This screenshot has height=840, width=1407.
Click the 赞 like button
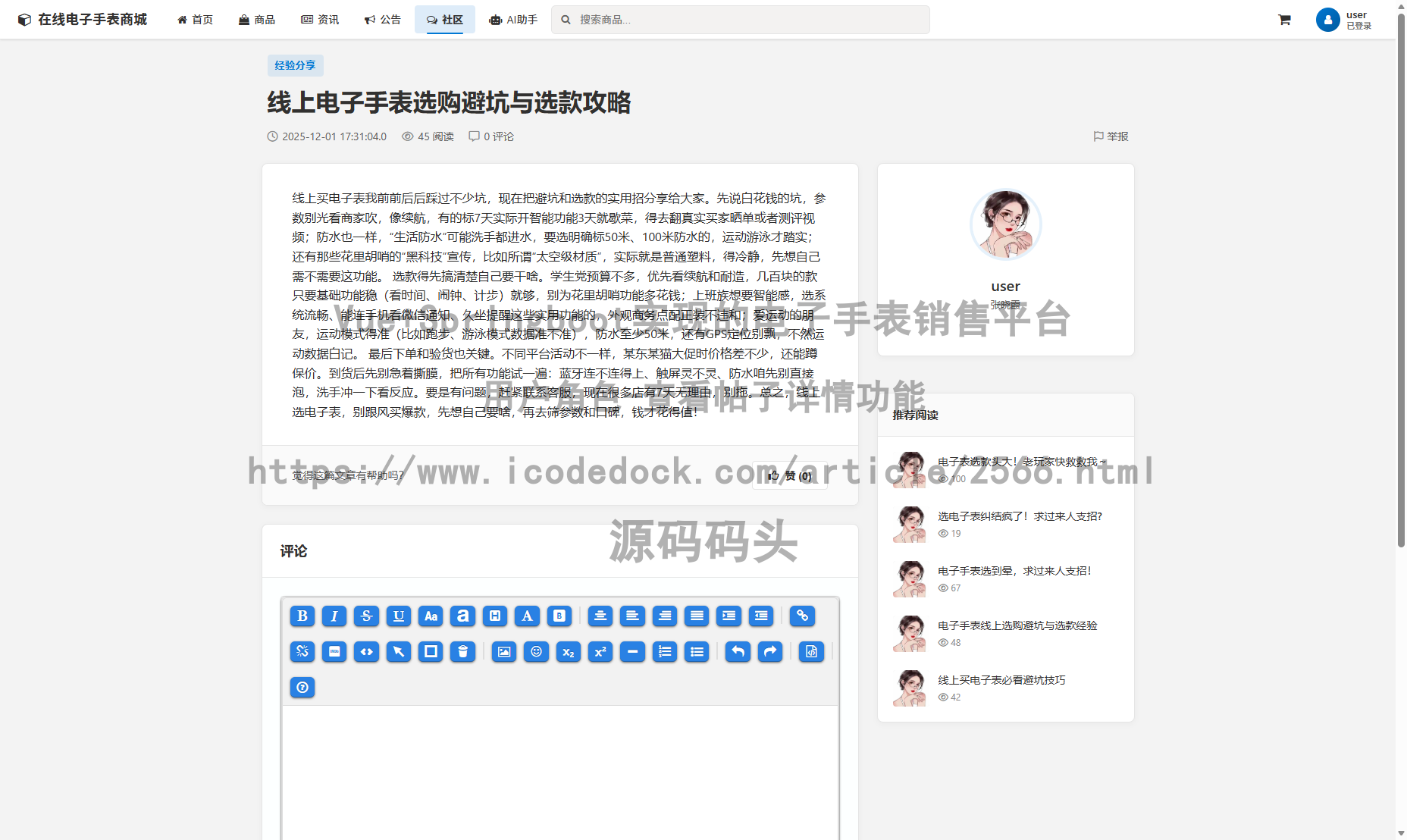pos(790,475)
